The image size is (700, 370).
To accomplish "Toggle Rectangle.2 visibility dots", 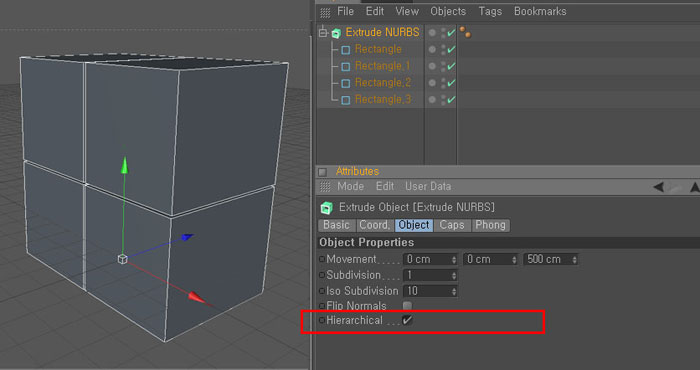I will tap(443, 83).
